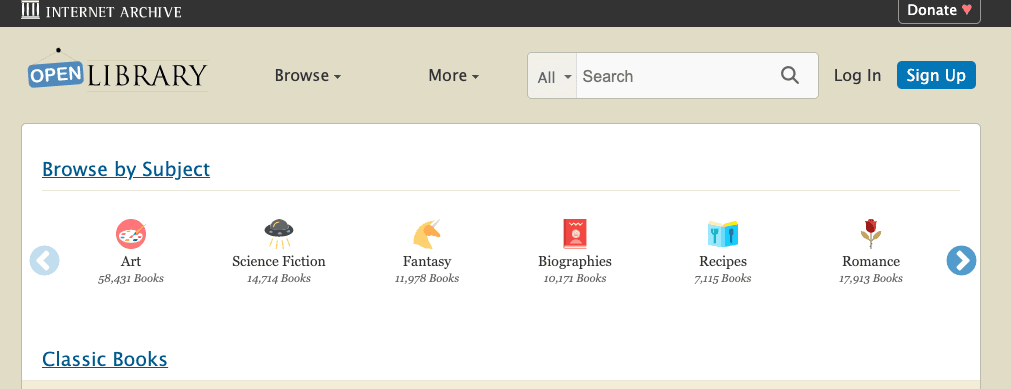1011x389 pixels.
Task: Open the Open Library logo homepage link
Action: [x=118, y=70]
